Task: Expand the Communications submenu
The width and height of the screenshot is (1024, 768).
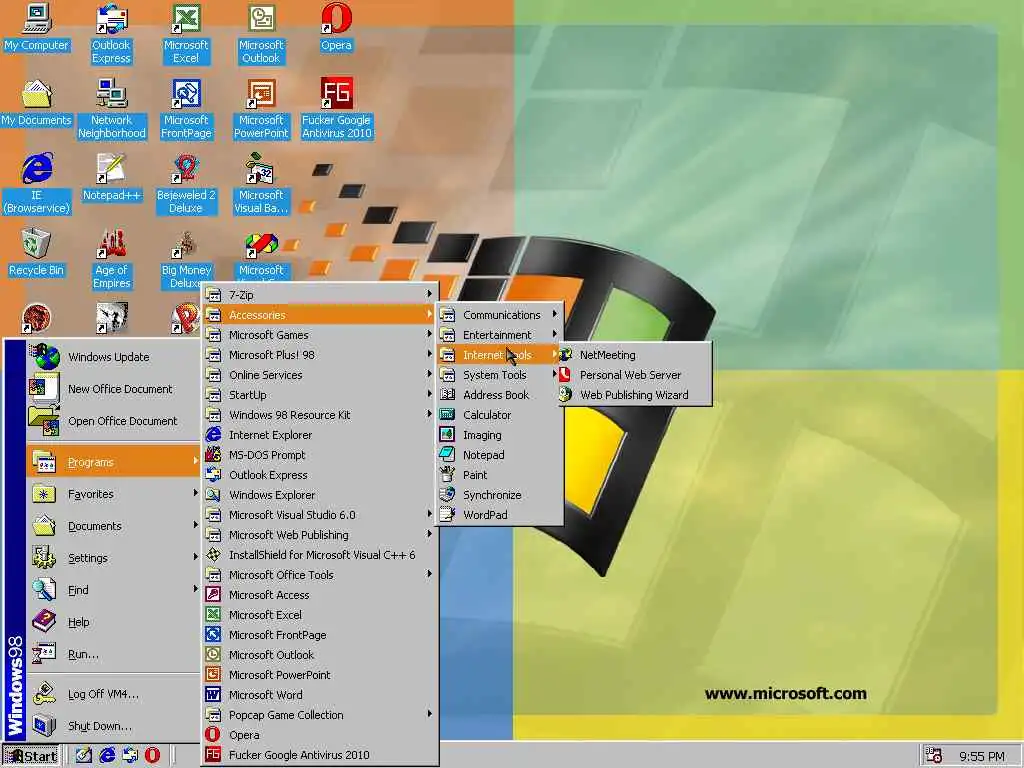Action: (500, 315)
